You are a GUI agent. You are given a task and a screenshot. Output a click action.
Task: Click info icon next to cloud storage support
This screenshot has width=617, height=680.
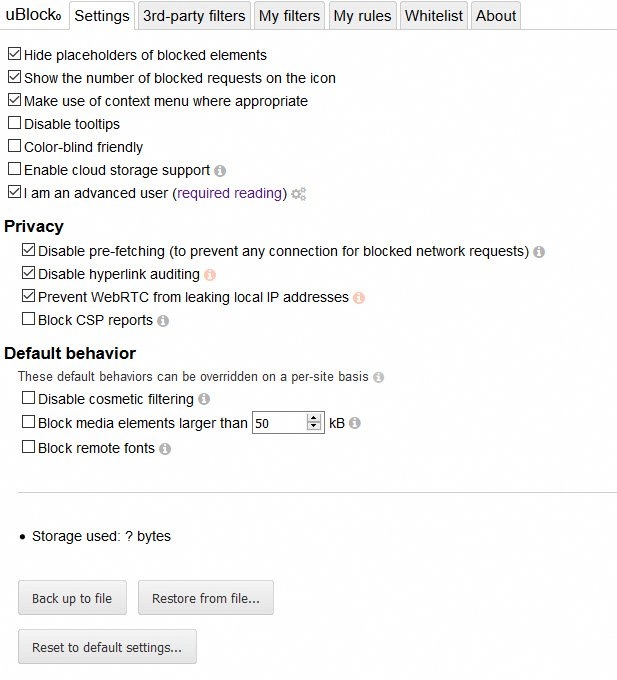point(220,171)
